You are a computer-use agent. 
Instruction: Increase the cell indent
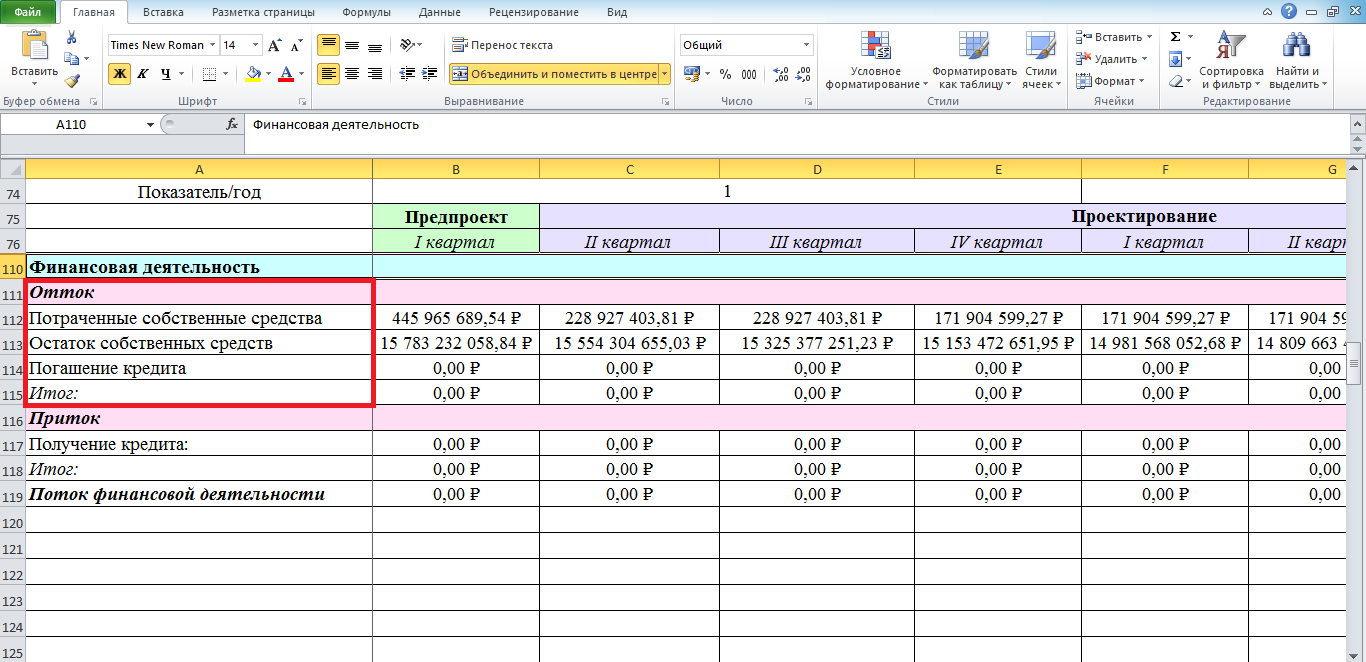(x=430, y=74)
